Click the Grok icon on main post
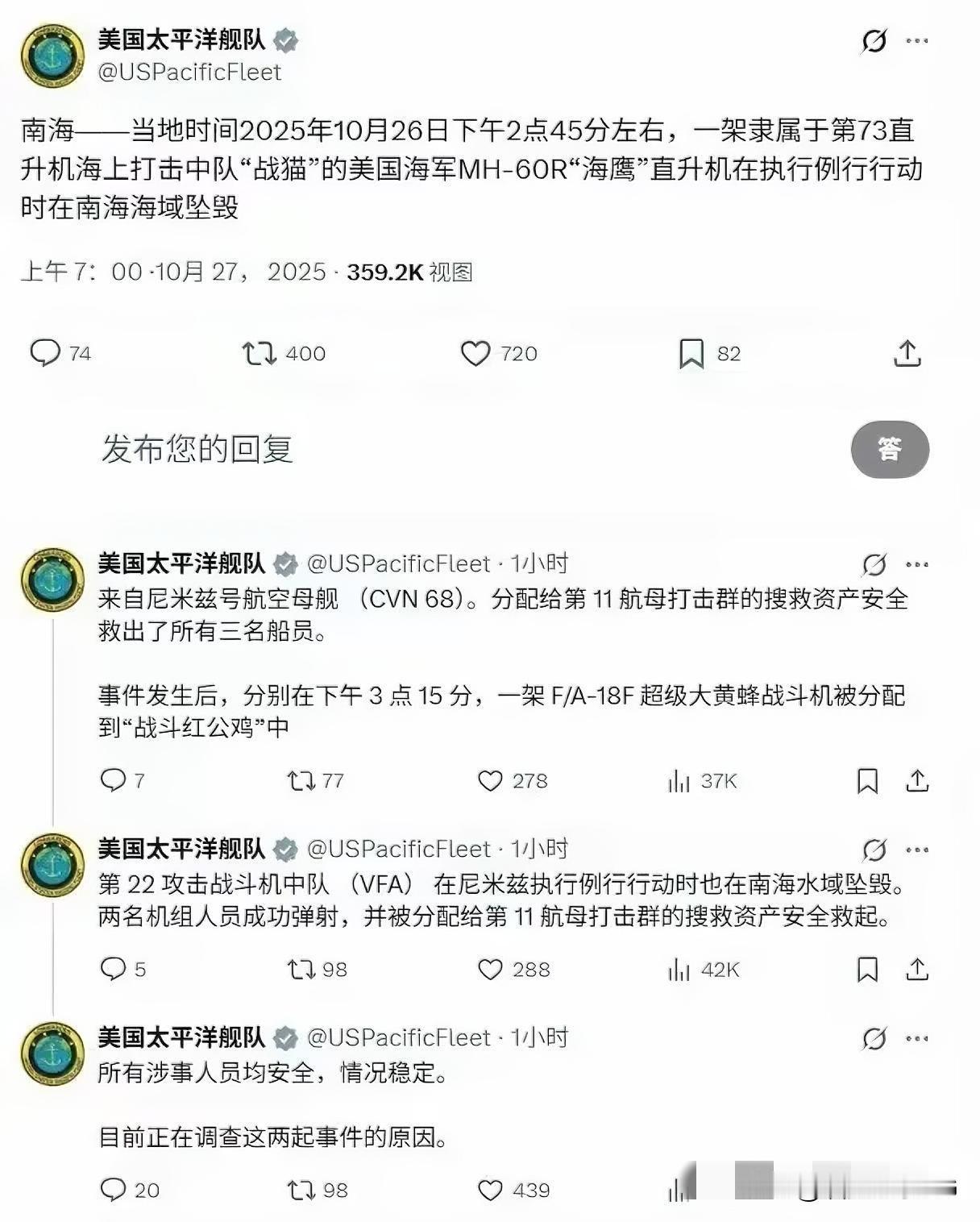Viewport: 980px width, 1222px height. (x=874, y=40)
